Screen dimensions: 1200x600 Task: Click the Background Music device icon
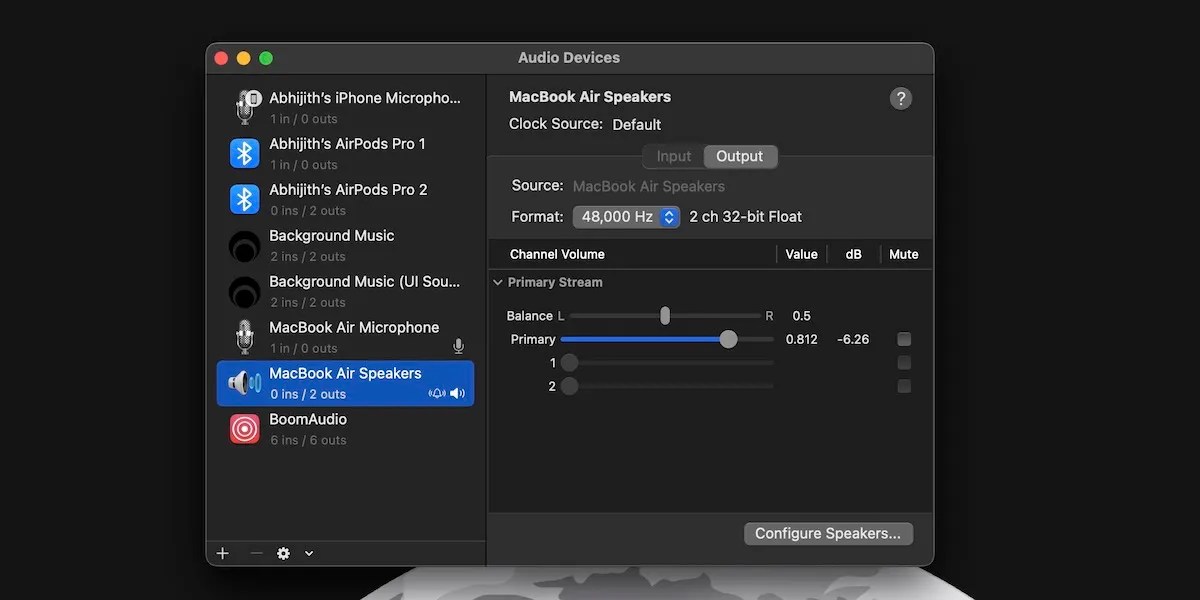(244, 244)
